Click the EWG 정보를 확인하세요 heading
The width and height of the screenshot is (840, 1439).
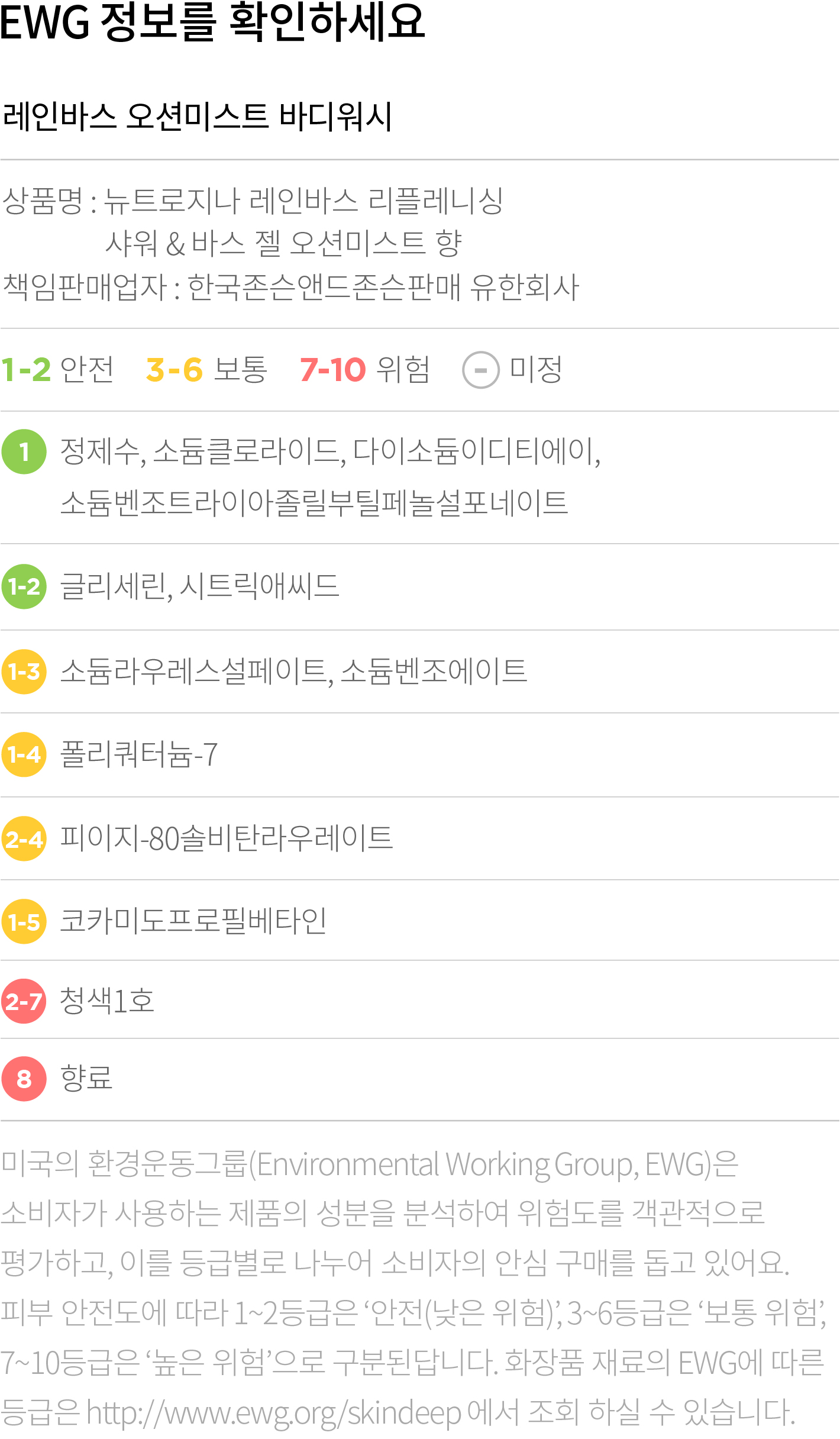point(213,22)
